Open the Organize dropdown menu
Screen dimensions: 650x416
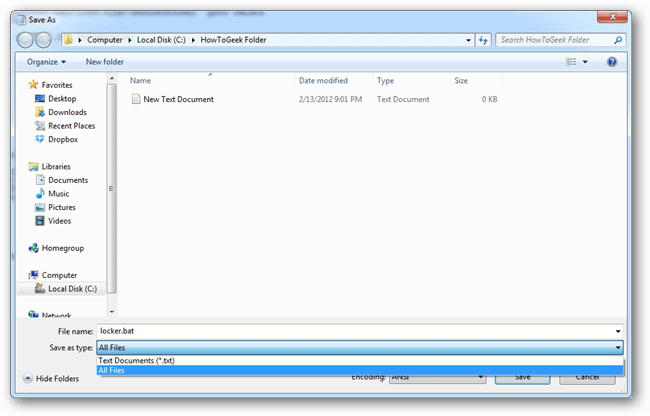tap(45, 61)
